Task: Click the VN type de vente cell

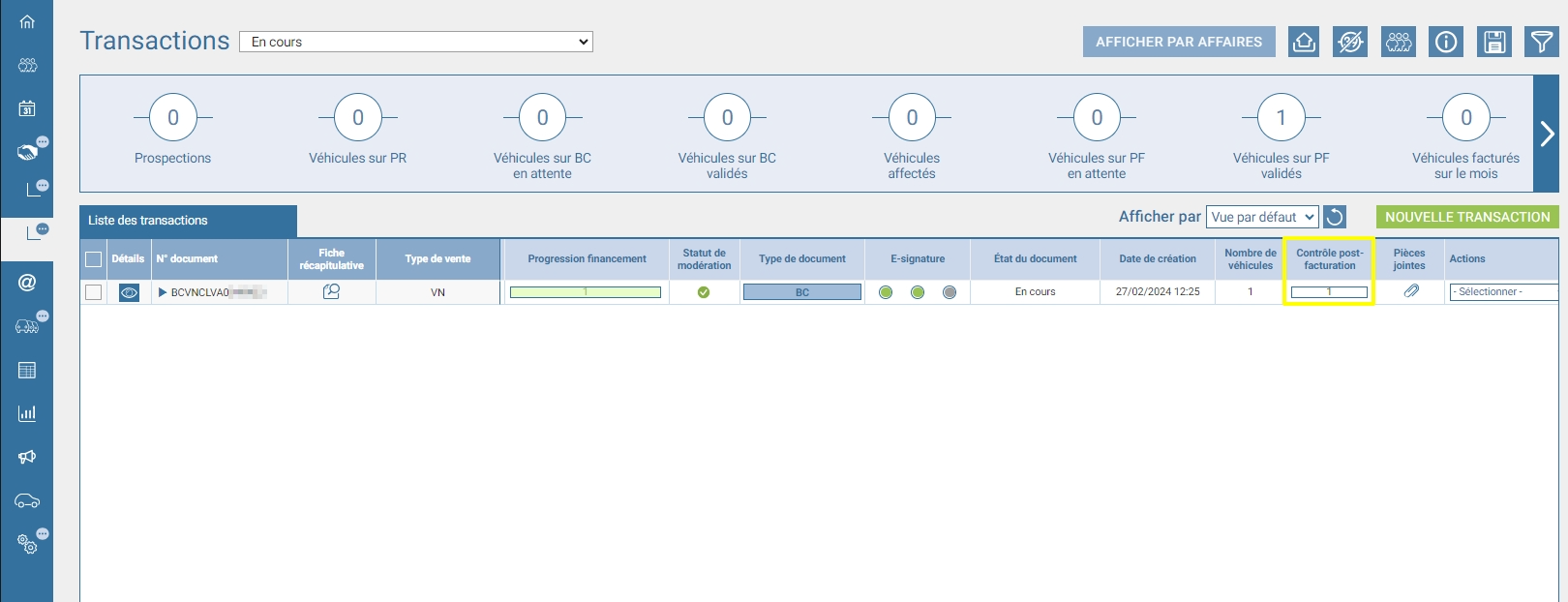Action: [438, 292]
